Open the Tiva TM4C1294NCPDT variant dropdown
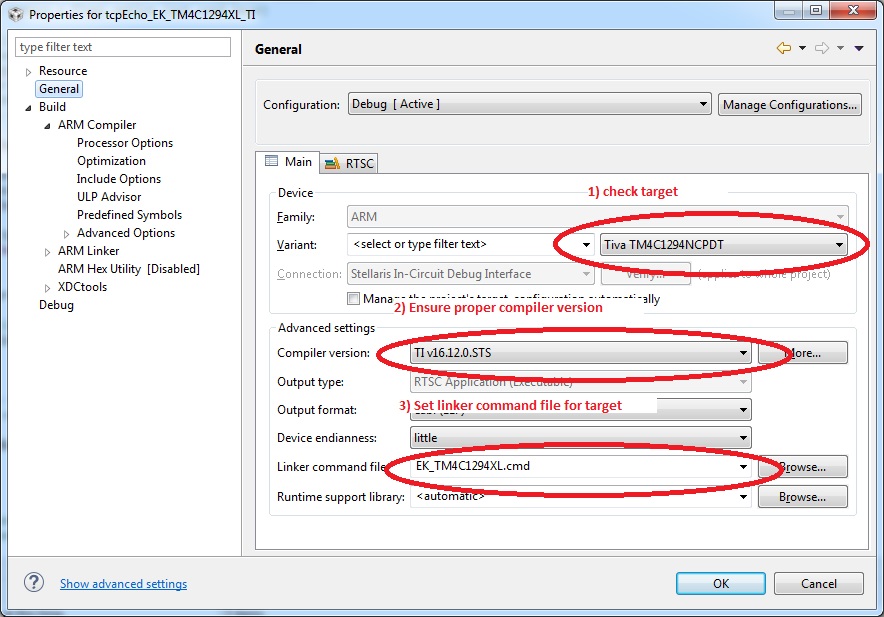Screen dimensions: 884x617 (x=724, y=245)
